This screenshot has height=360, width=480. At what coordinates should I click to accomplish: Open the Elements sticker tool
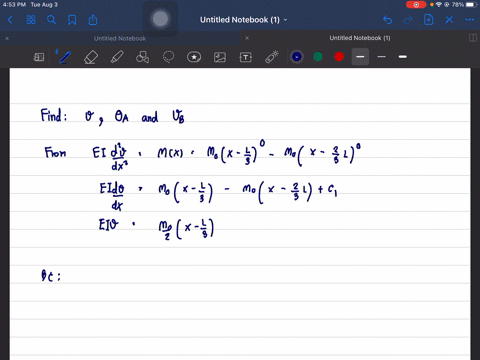(194, 57)
